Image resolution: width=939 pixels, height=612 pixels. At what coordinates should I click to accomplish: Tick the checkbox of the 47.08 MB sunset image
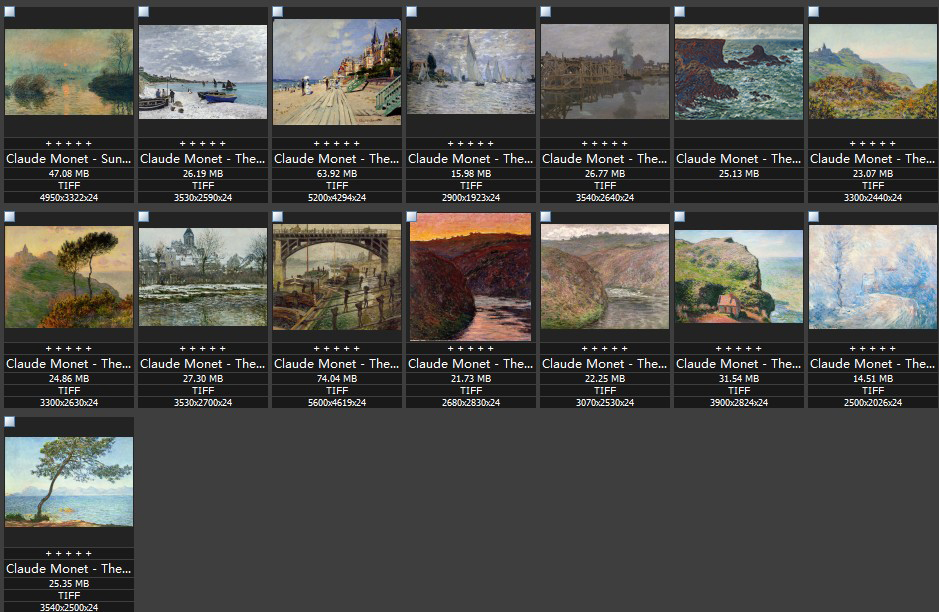tap(10, 11)
